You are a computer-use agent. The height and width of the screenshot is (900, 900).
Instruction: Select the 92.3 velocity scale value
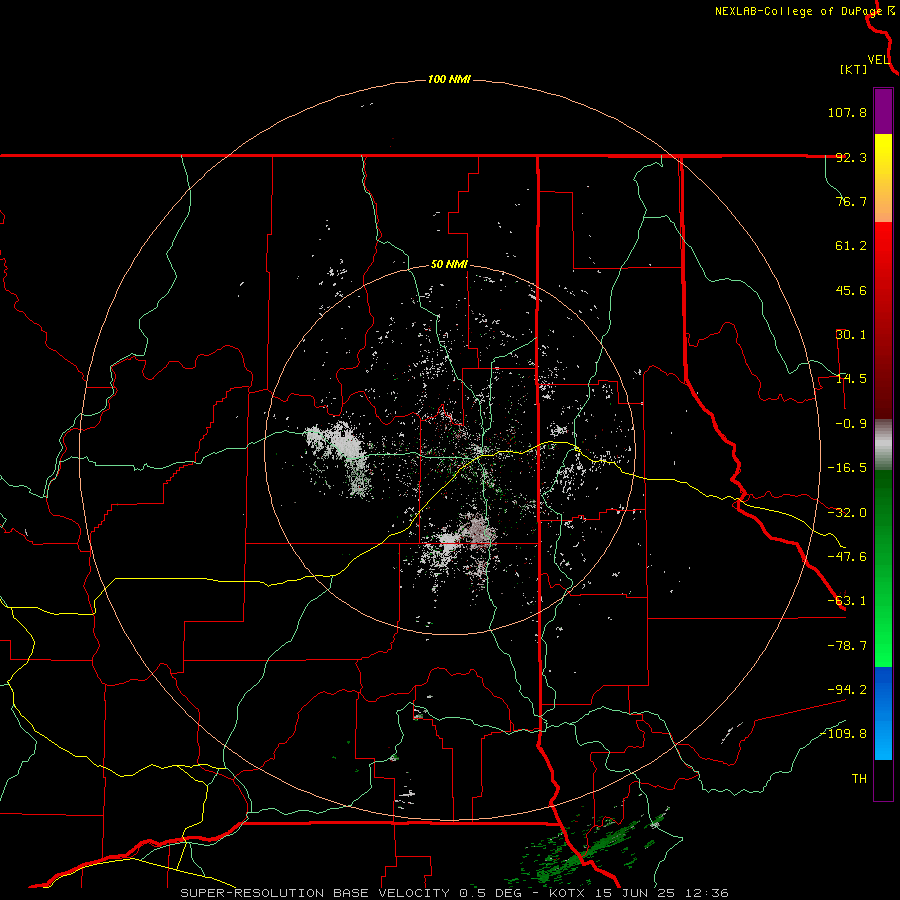pos(851,157)
